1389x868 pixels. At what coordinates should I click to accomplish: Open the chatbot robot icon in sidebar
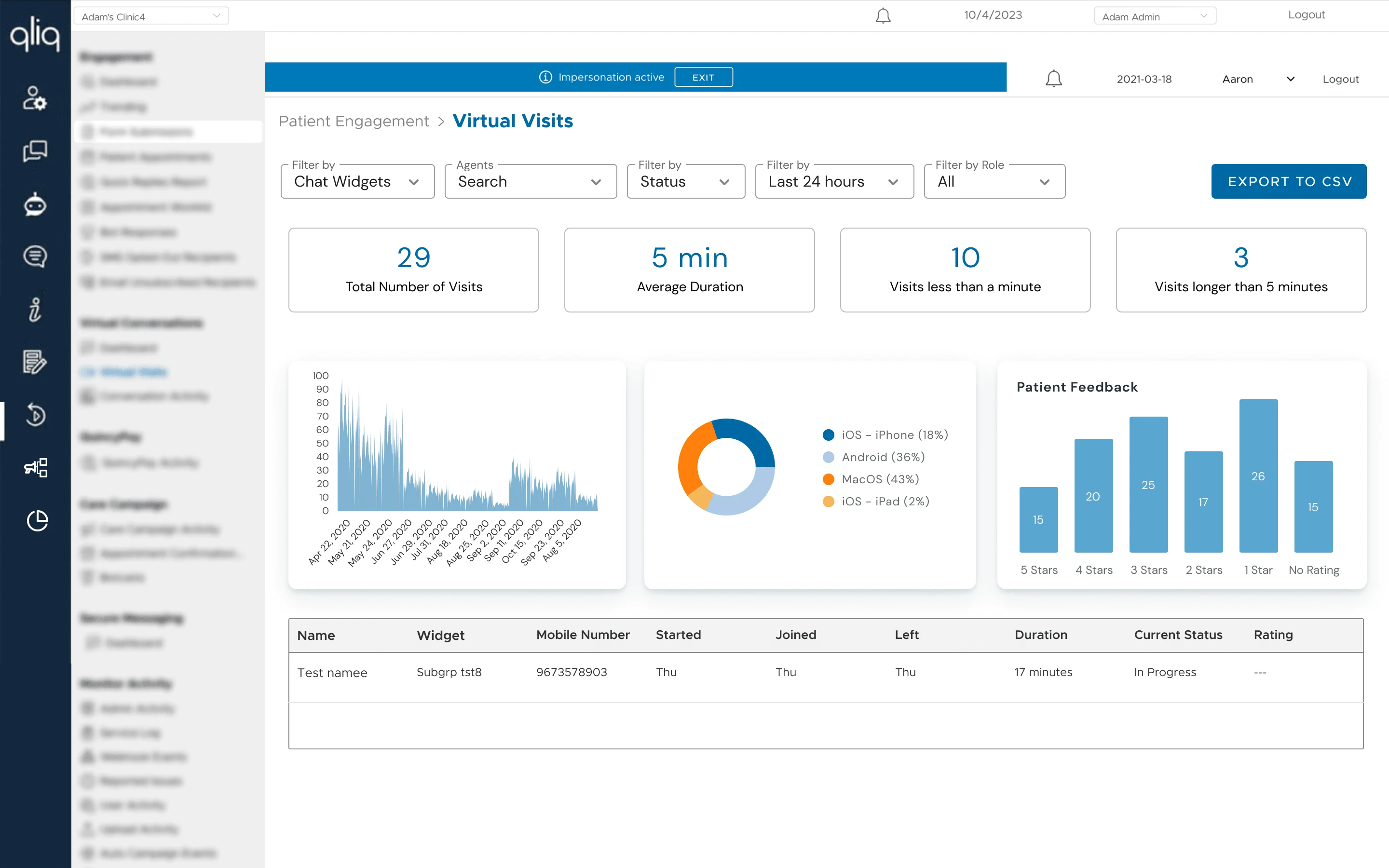[x=35, y=204]
